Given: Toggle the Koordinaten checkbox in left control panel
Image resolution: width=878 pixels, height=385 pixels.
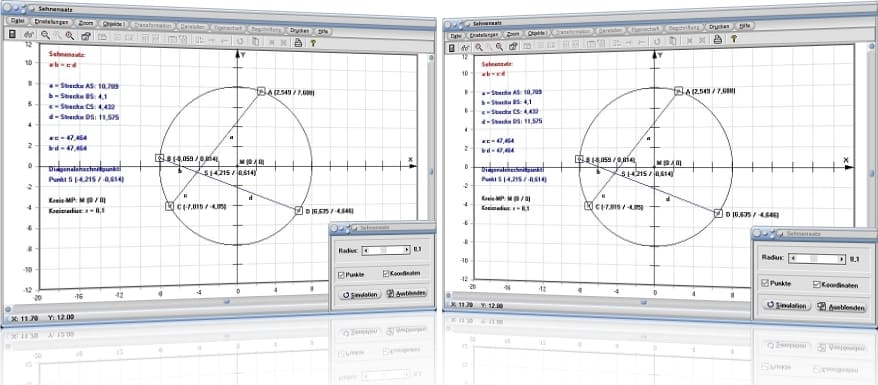Looking at the screenshot, I should coord(386,274).
